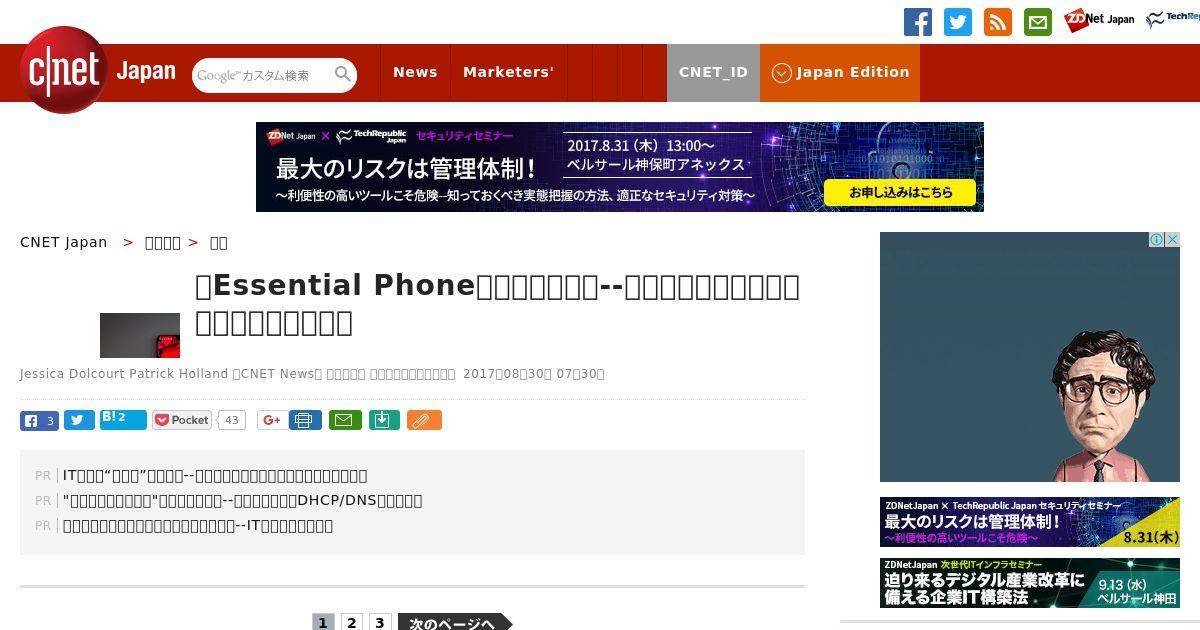
Task: Go to CNET Japan home via red logo
Action: [x=64, y=70]
